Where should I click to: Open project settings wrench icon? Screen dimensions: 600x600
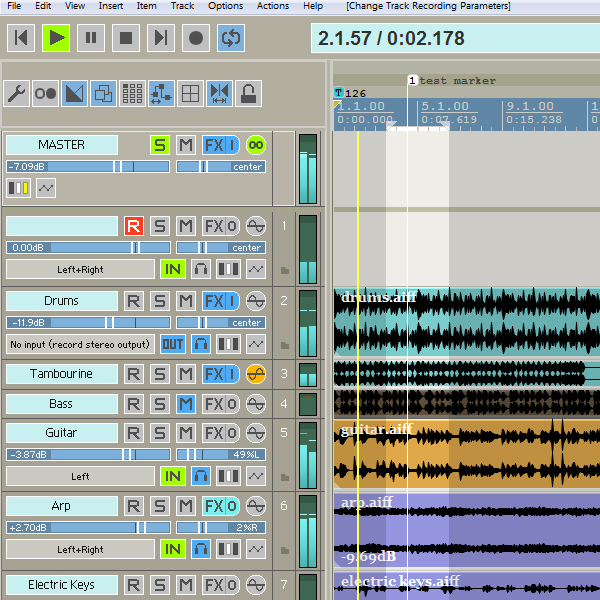[17, 94]
